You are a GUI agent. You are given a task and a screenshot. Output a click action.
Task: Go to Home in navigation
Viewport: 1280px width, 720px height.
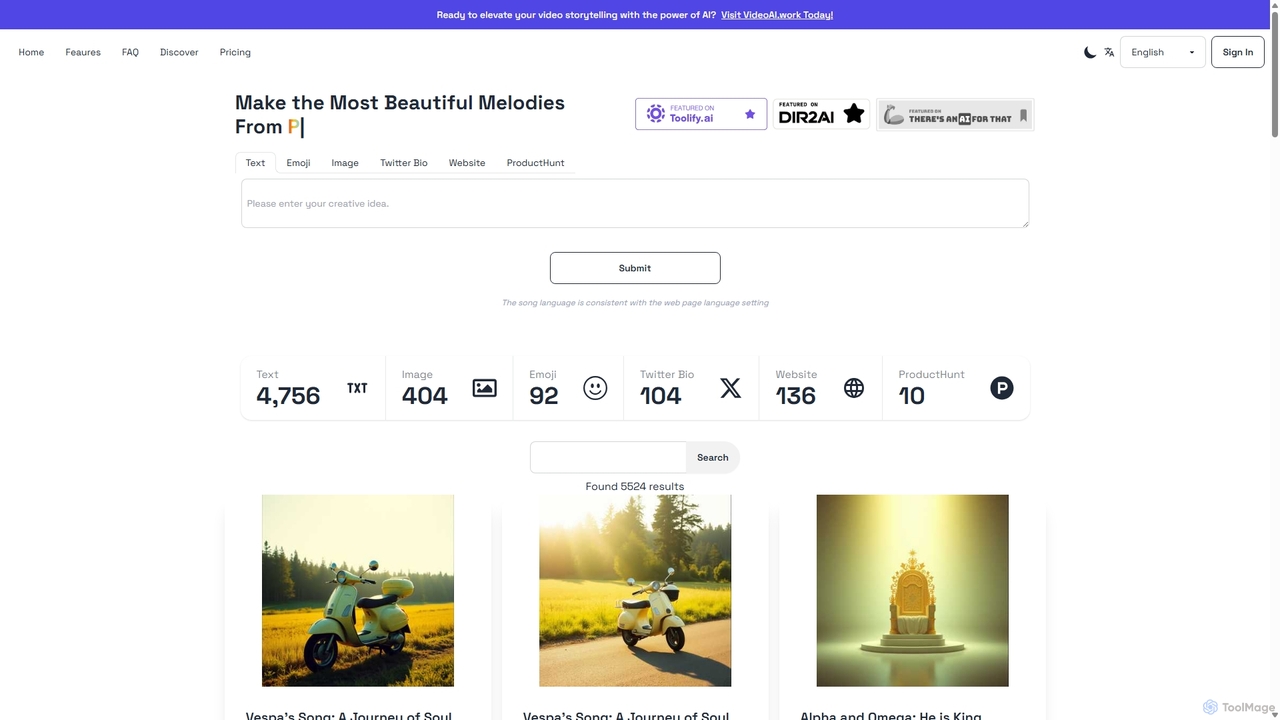click(31, 52)
